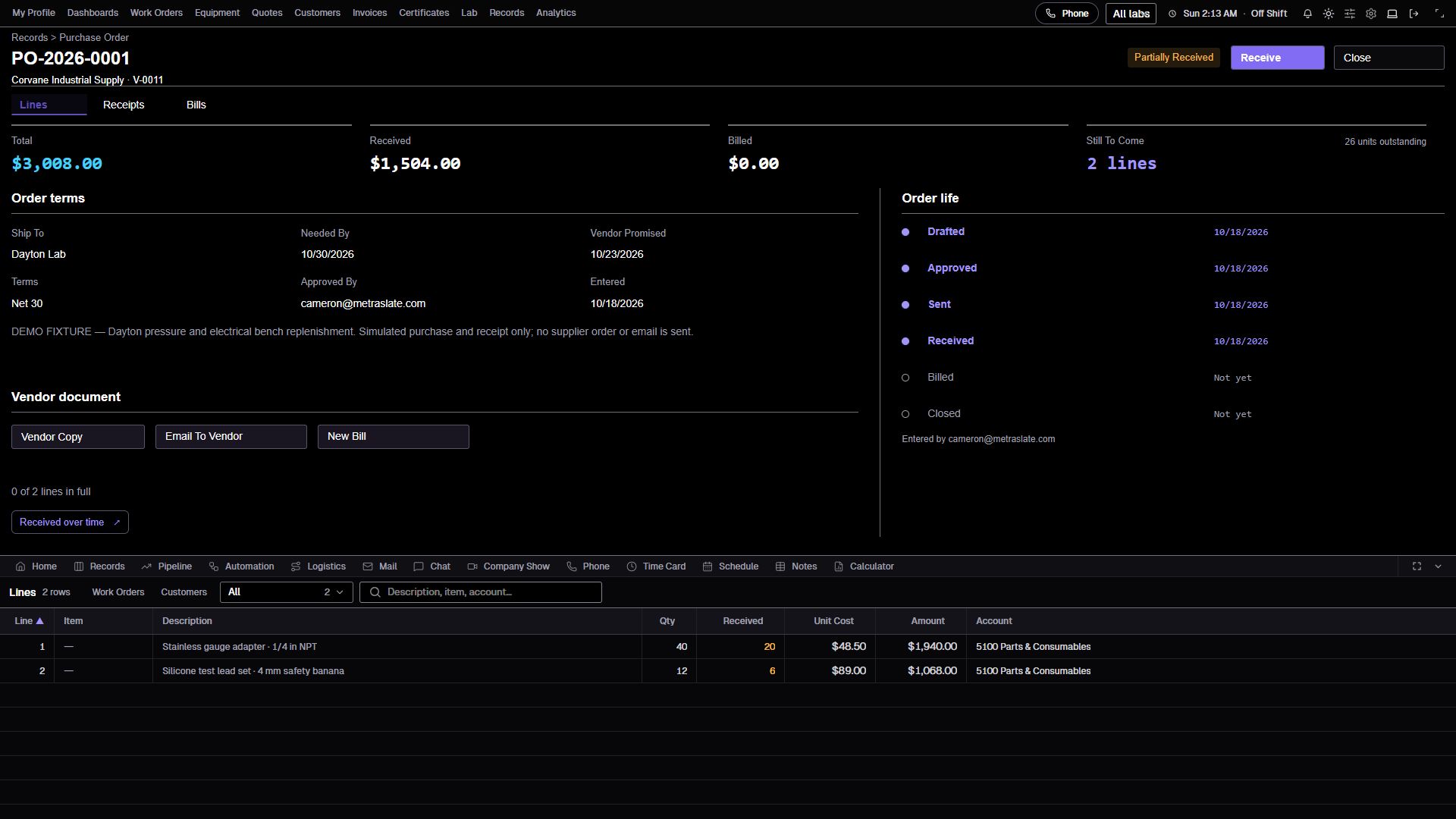This screenshot has width=1456, height=819.
Task: Click the laptop display icon
Action: pyautogui.click(x=1392, y=14)
